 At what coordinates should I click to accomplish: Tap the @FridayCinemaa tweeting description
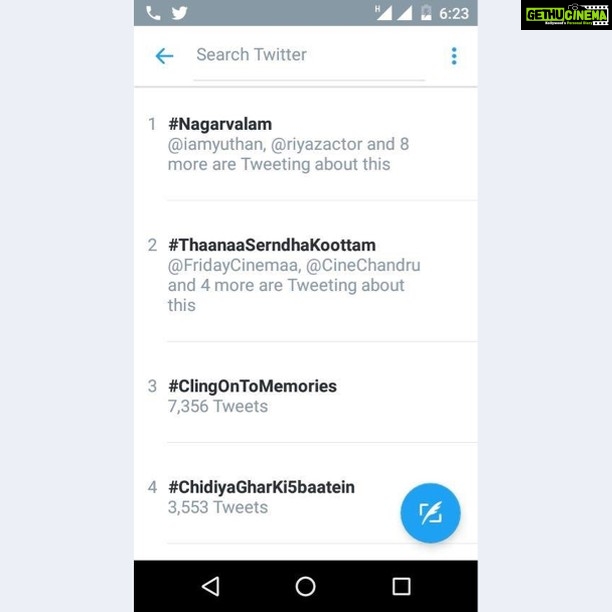point(294,285)
